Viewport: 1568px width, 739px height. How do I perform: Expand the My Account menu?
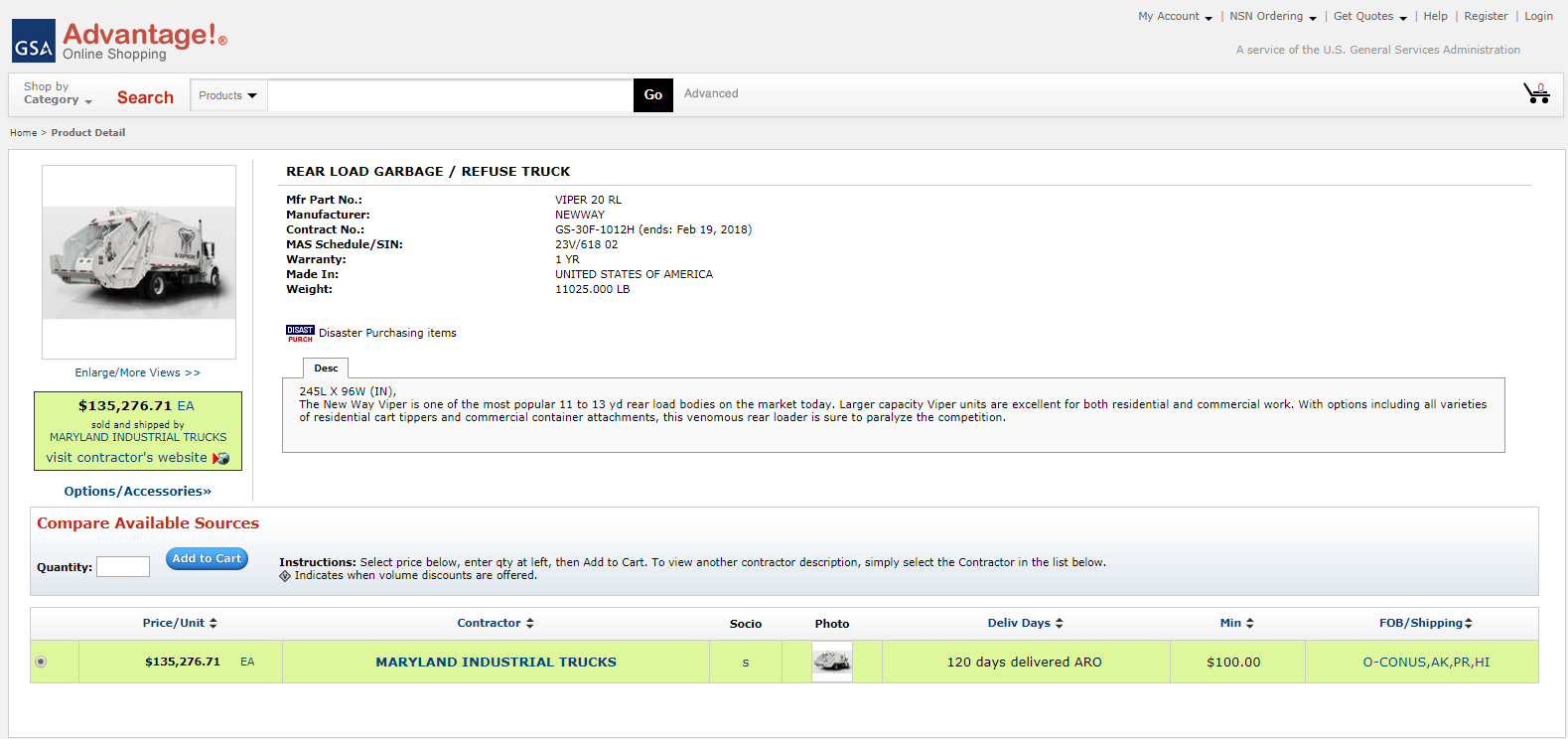[1175, 17]
